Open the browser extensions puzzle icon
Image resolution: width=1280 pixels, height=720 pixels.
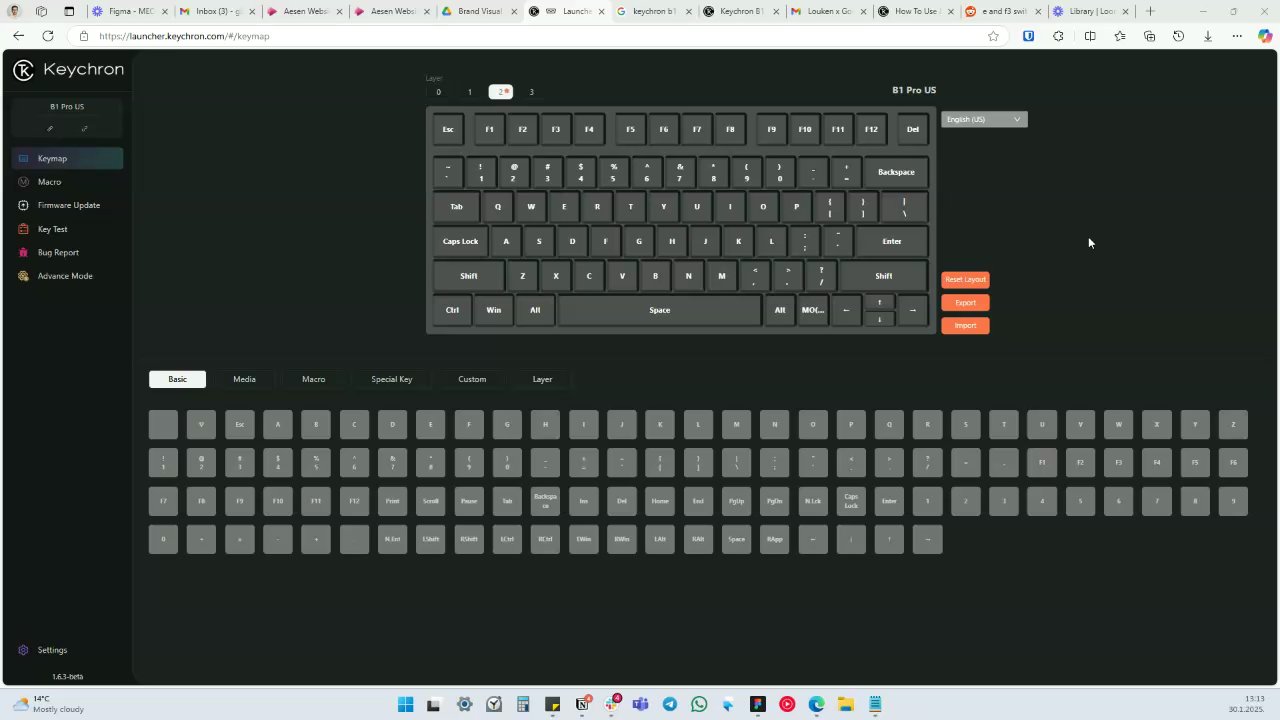tap(1058, 36)
